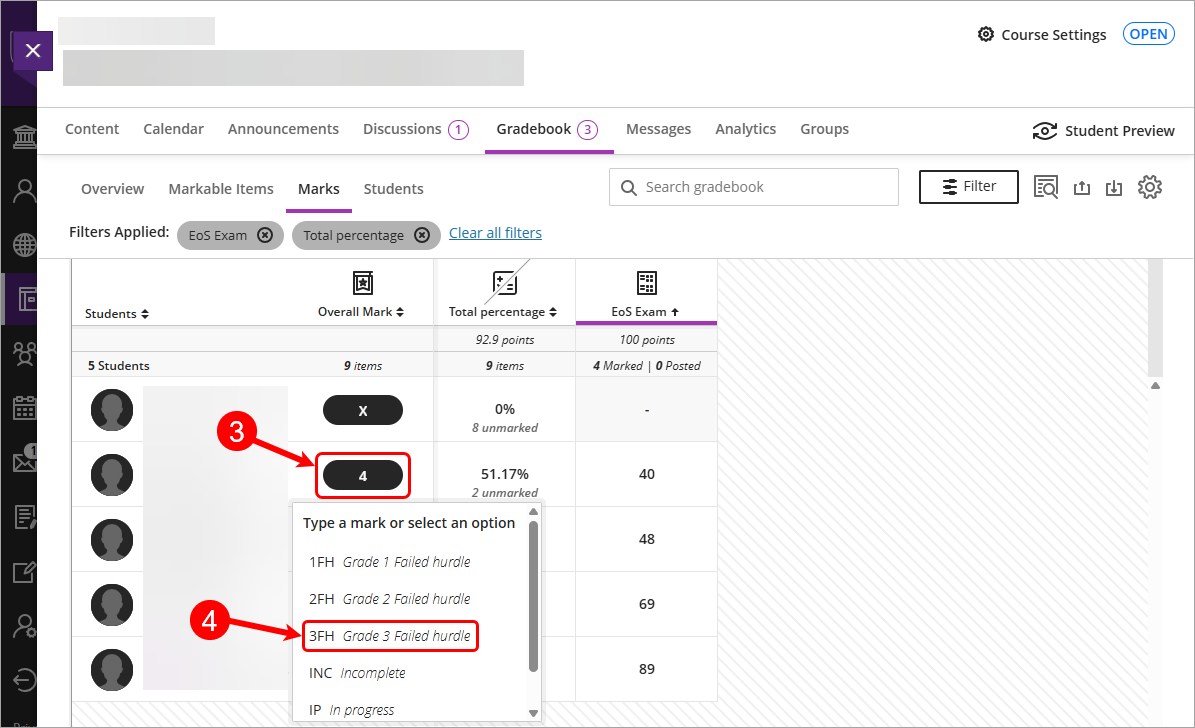This screenshot has height=728, width=1195.
Task: Sort the Overall Mark column
Action: pos(361,312)
